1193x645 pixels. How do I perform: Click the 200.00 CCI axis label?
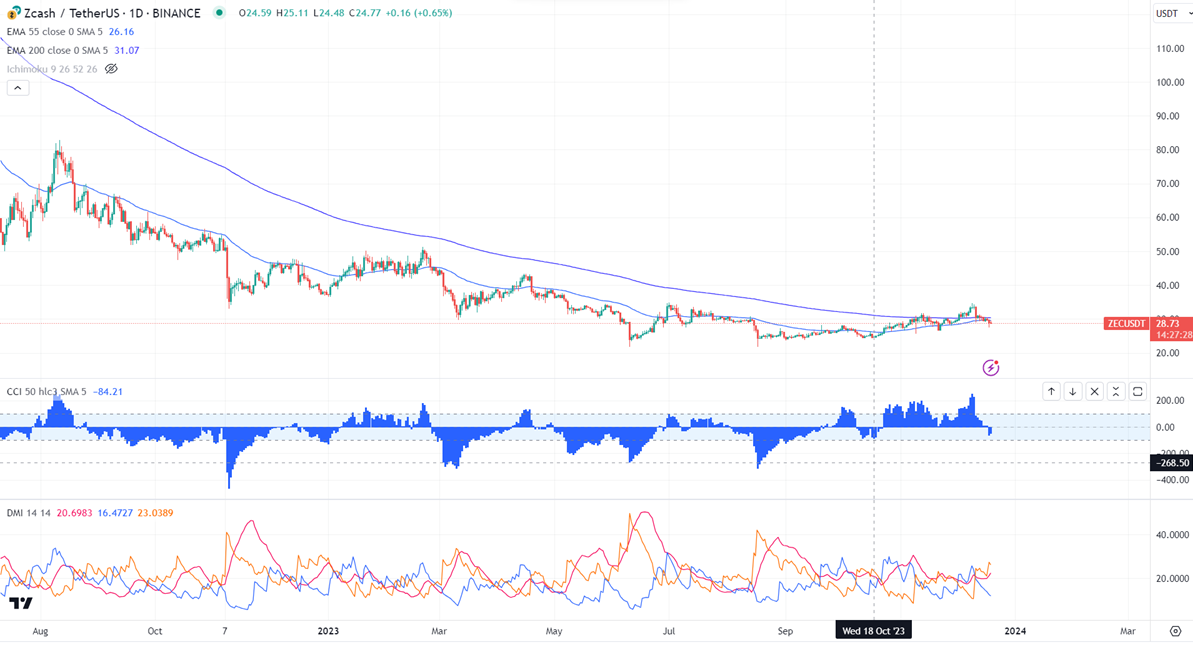tap(1170, 401)
